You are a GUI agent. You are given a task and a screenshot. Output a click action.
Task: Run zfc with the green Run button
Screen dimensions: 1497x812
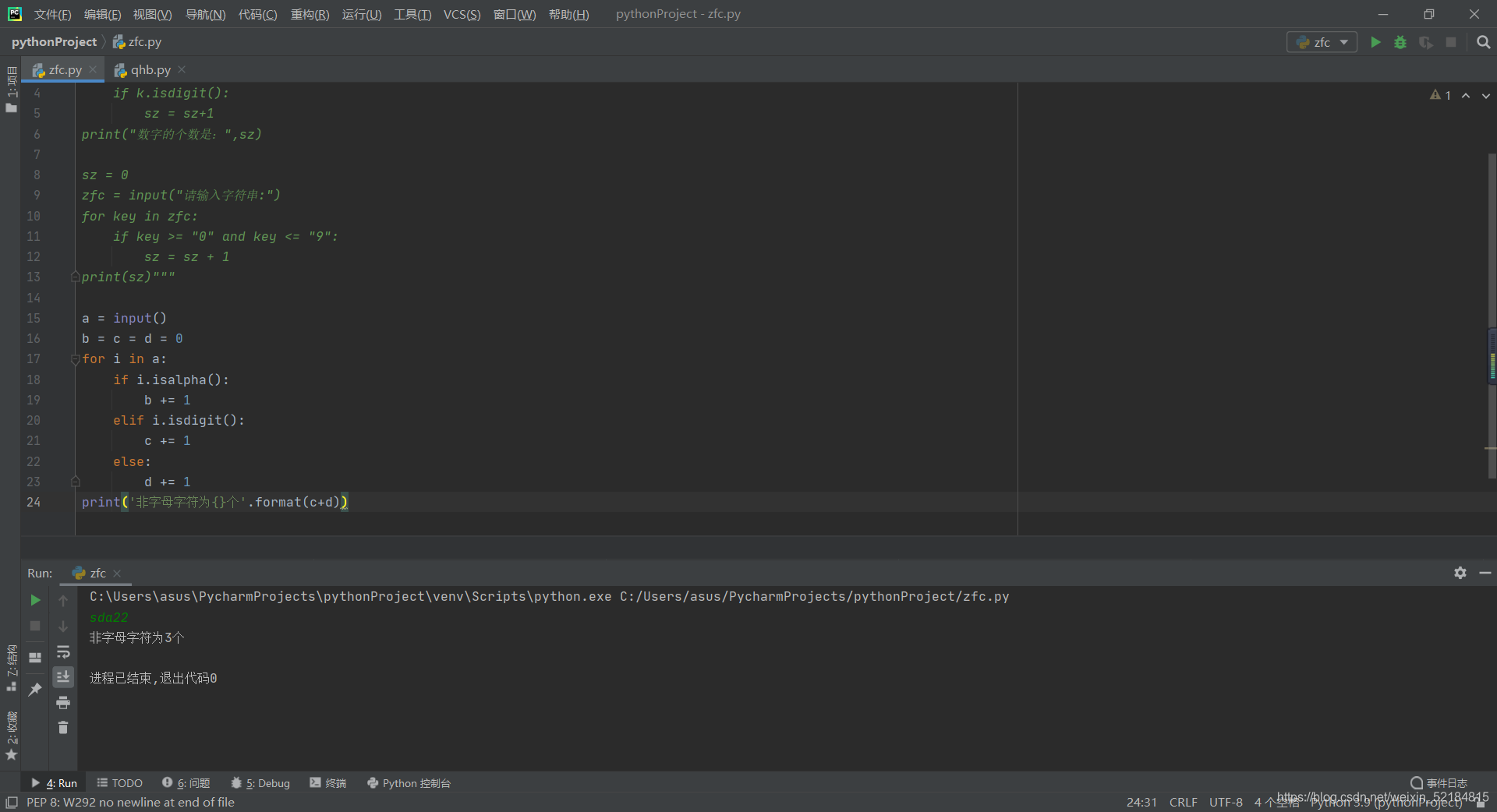coord(1375,42)
